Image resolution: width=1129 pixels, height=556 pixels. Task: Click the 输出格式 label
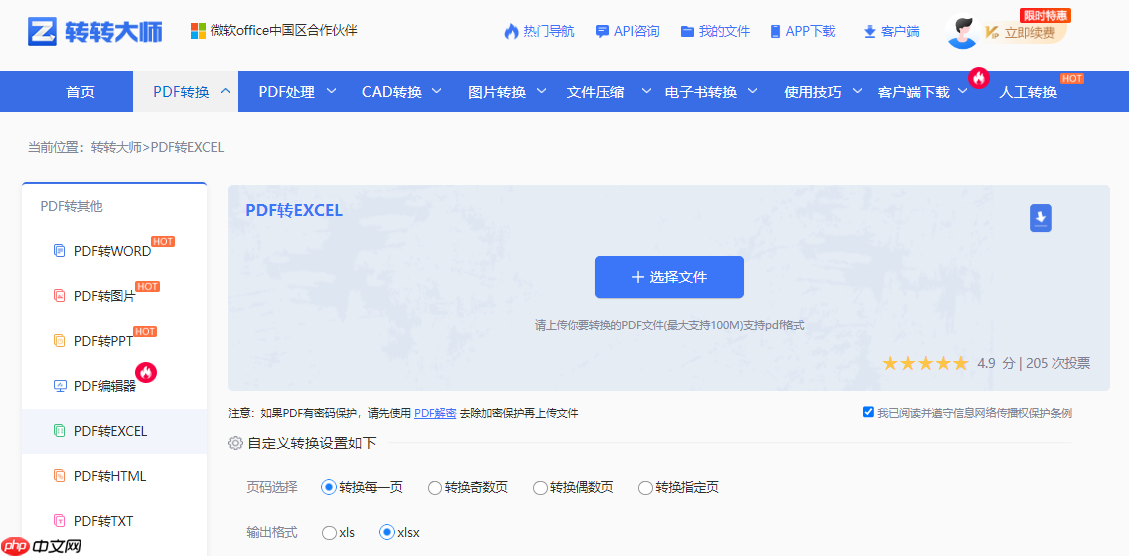click(x=271, y=533)
